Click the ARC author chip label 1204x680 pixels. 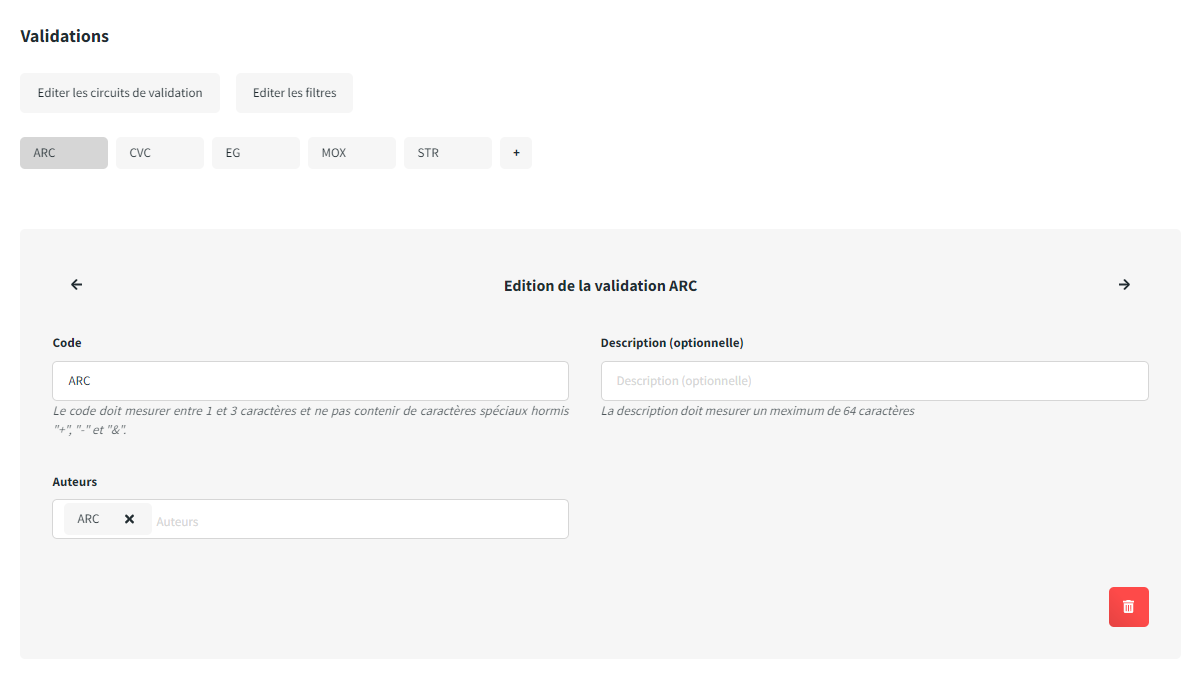[89, 519]
